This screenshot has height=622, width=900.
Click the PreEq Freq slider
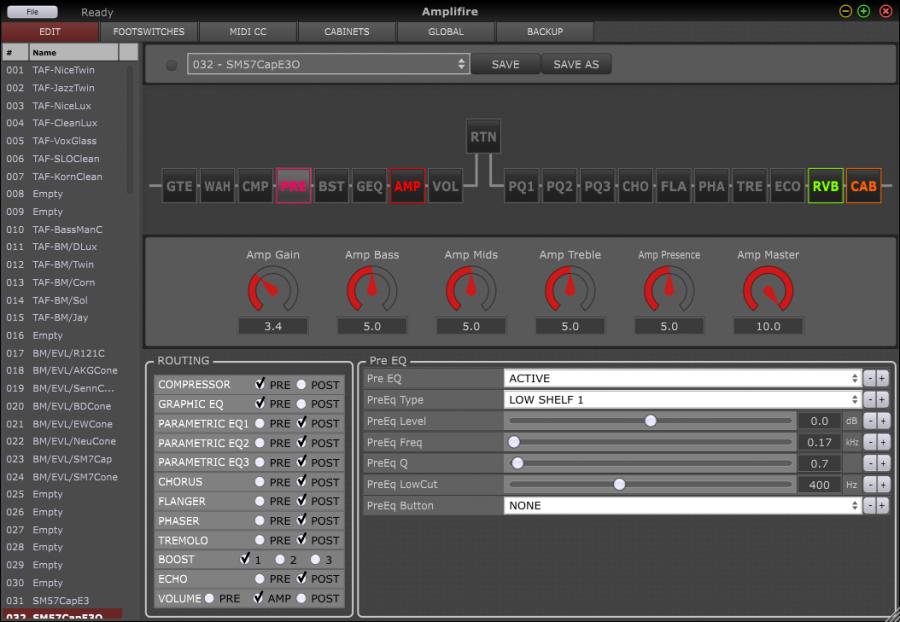[650, 442]
